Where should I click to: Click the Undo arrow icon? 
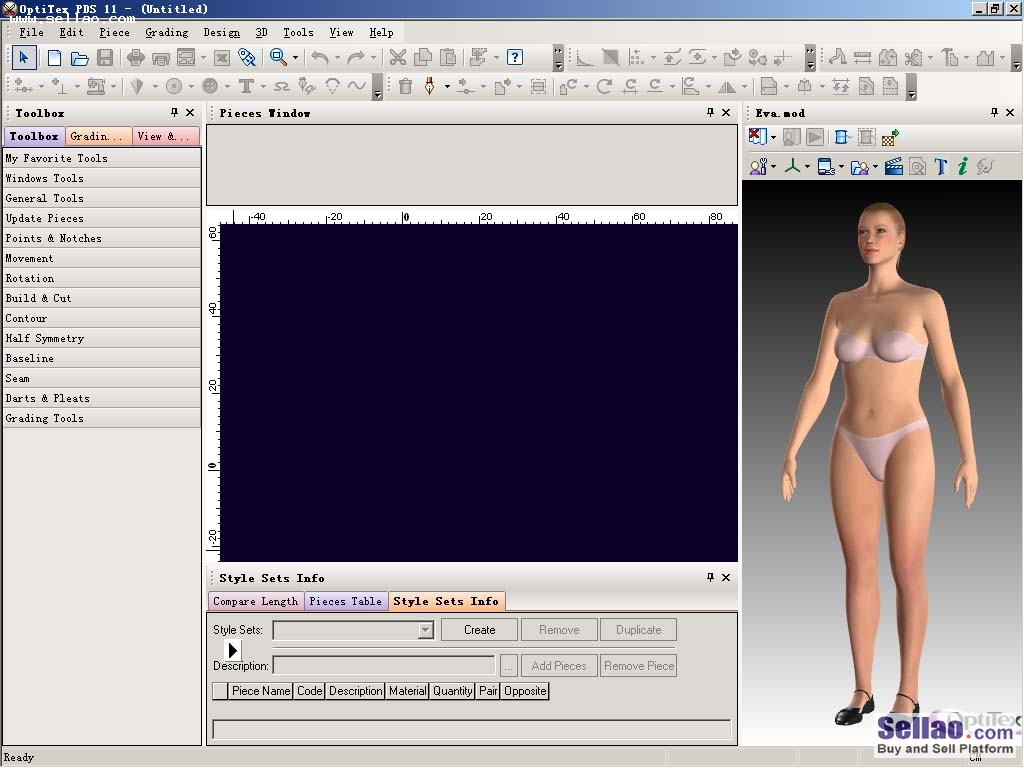click(x=319, y=57)
